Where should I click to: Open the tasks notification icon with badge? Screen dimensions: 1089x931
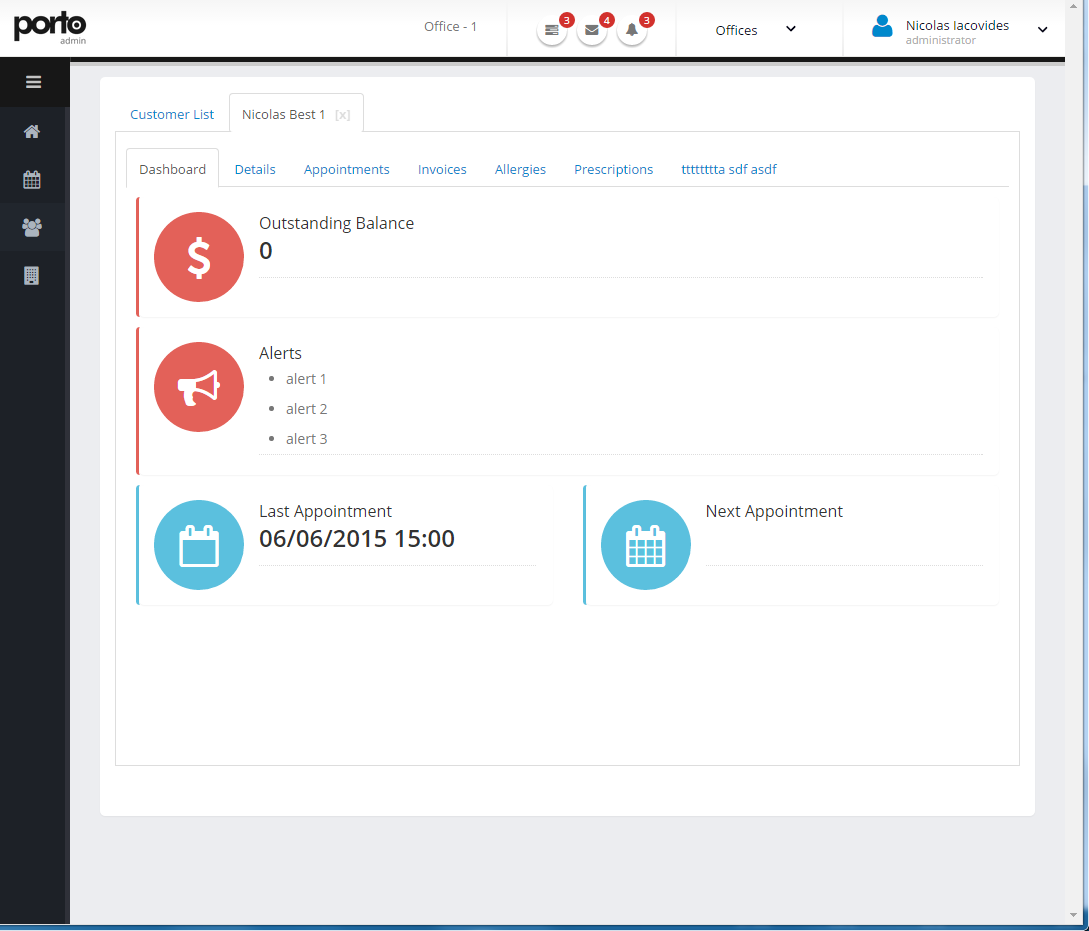pos(552,31)
